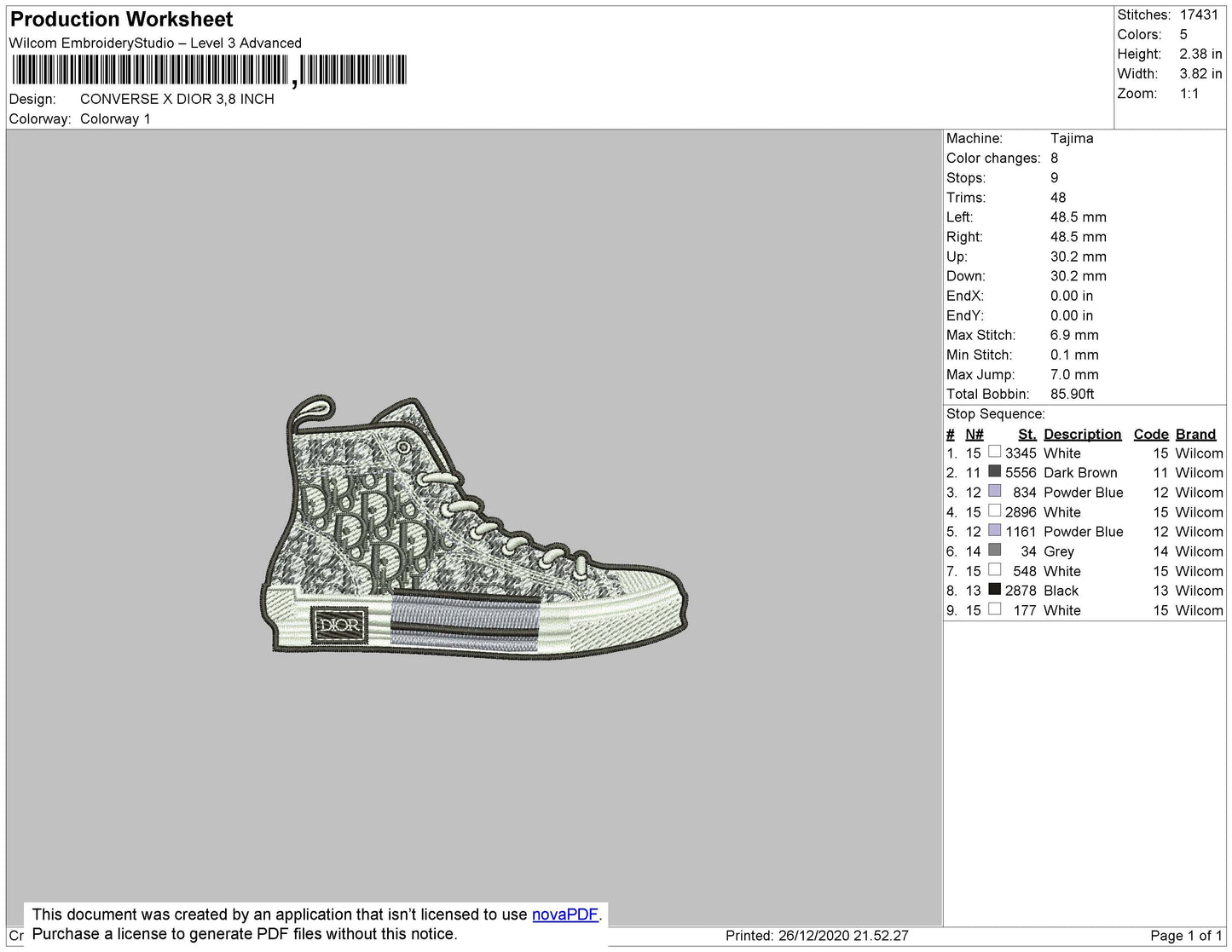Click the 'Black' description in stop 8
This screenshot has height=952, width=1232.
coord(1061,591)
